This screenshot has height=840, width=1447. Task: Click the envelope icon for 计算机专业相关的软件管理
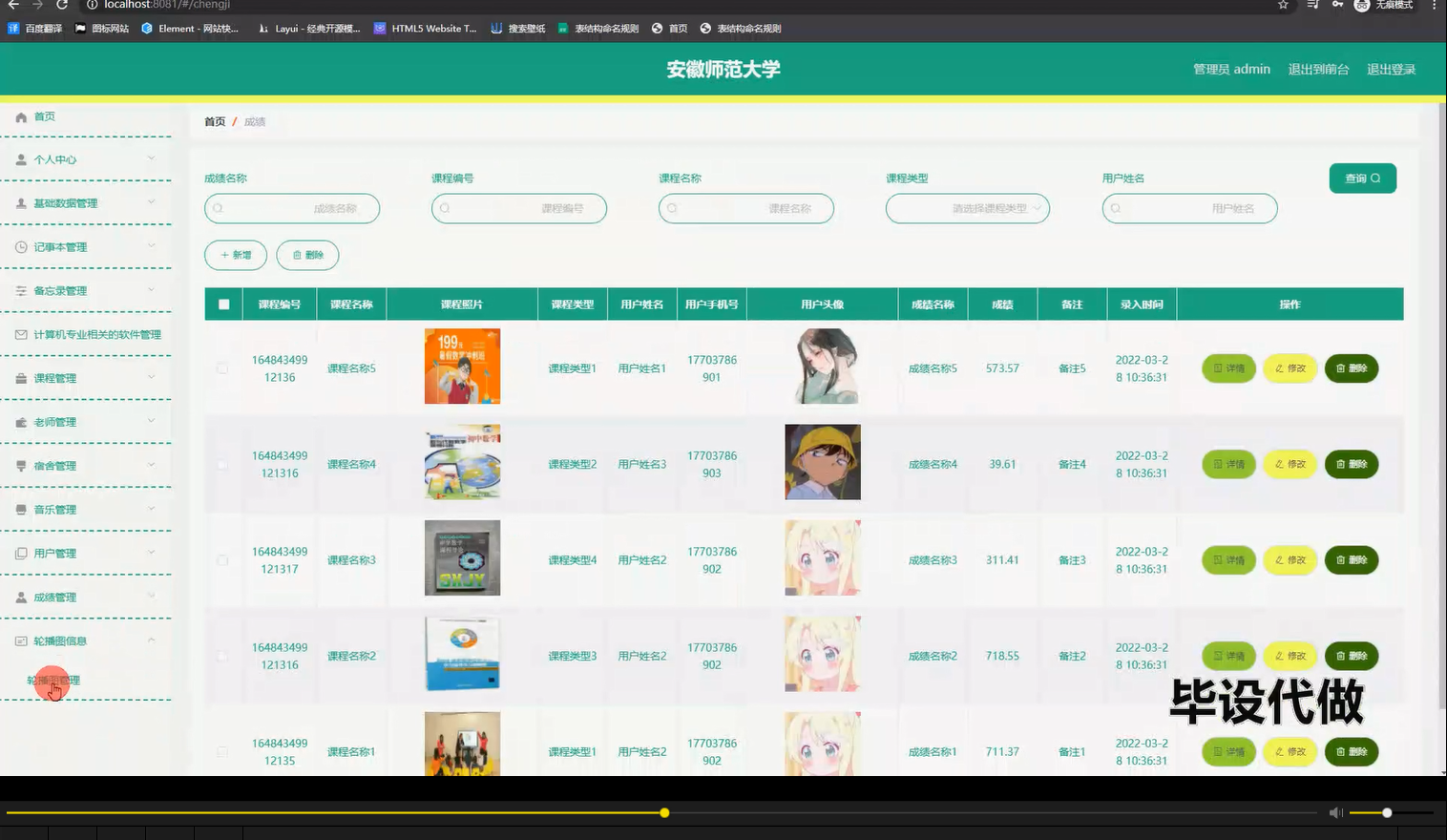click(x=21, y=334)
